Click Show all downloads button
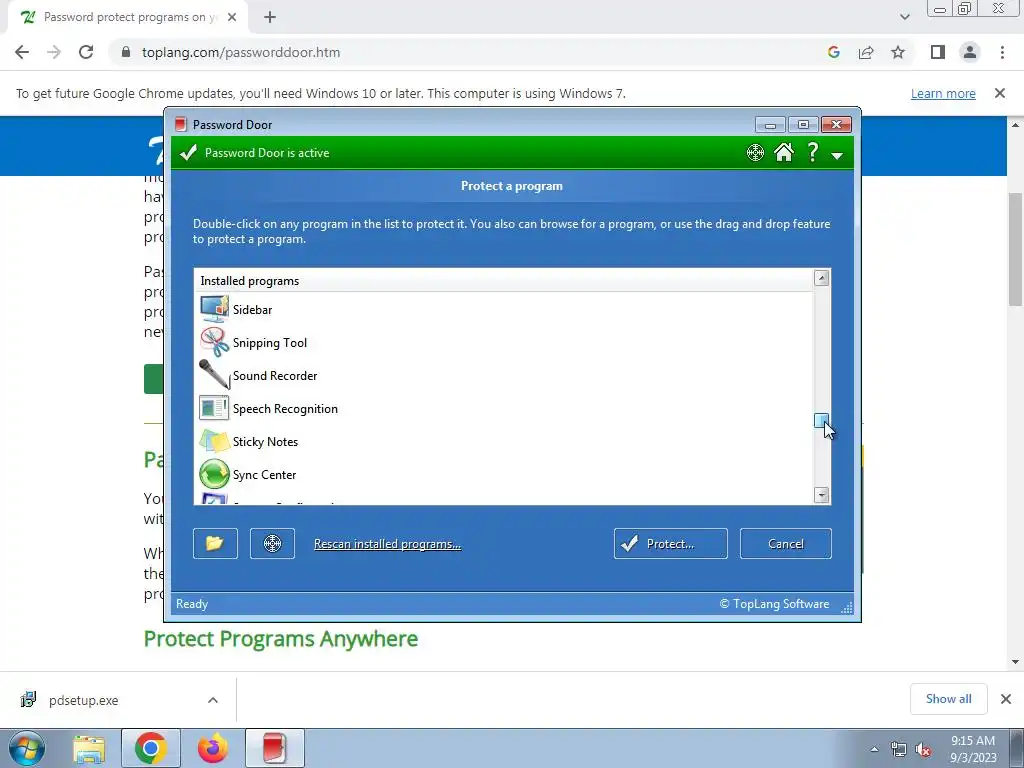The image size is (1024, 768). coord(948,699)
